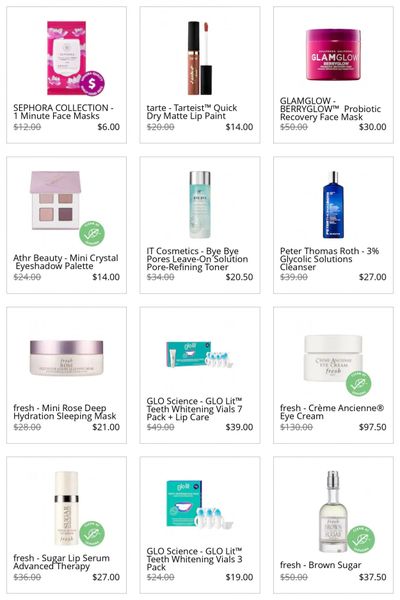Click the $14.00 price on tarte lip paint
Viewport: 400px width, 600px height.
[239, 127]
